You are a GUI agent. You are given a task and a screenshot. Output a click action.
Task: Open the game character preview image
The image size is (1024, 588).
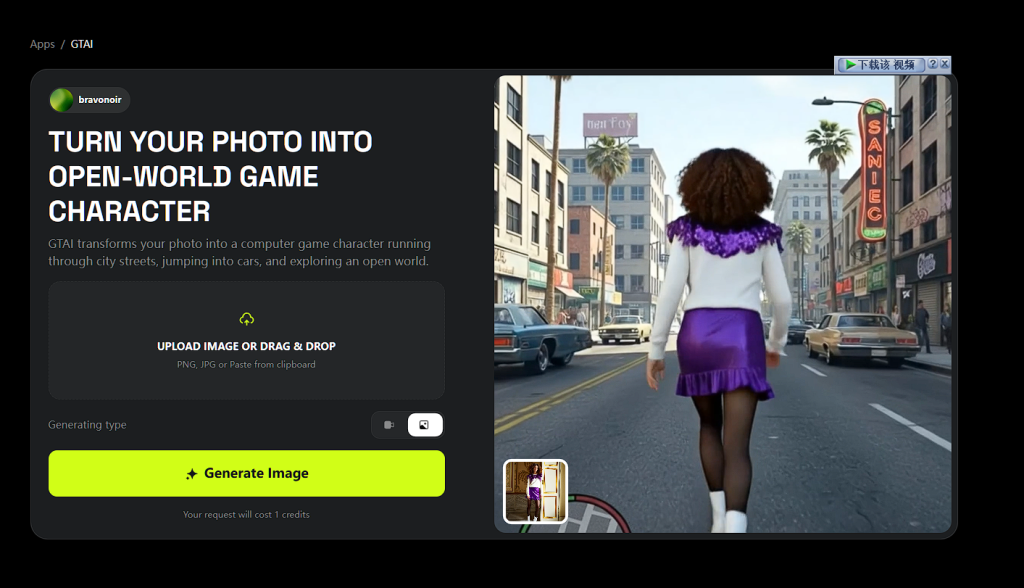point(722,304)
